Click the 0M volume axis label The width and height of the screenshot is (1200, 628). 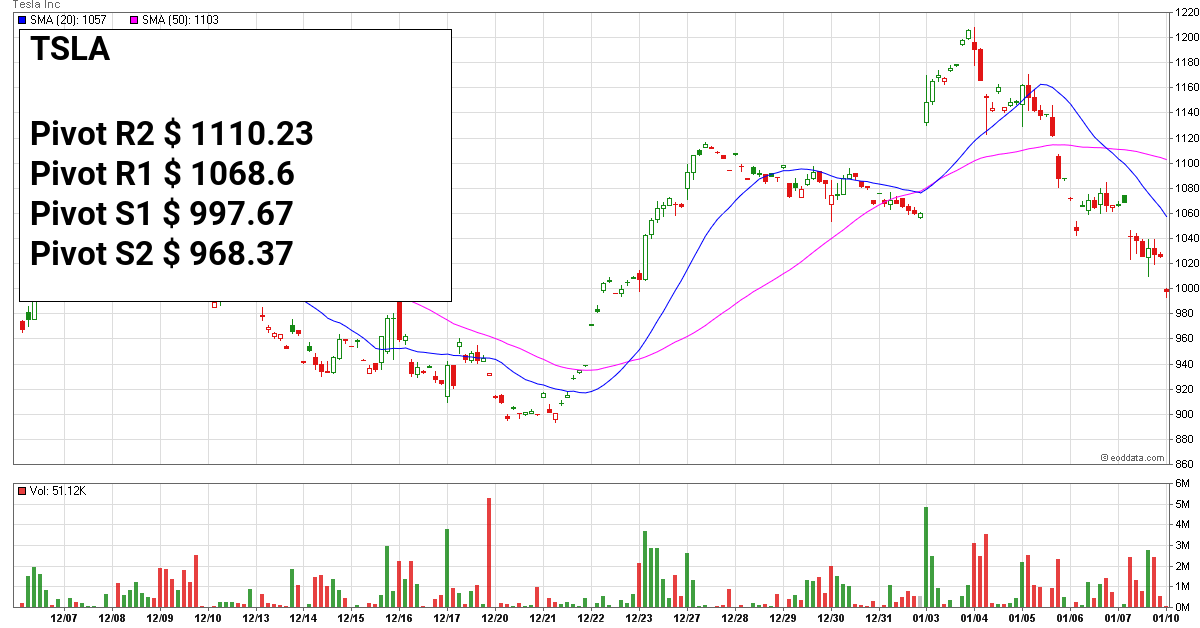pos(1183,607)
